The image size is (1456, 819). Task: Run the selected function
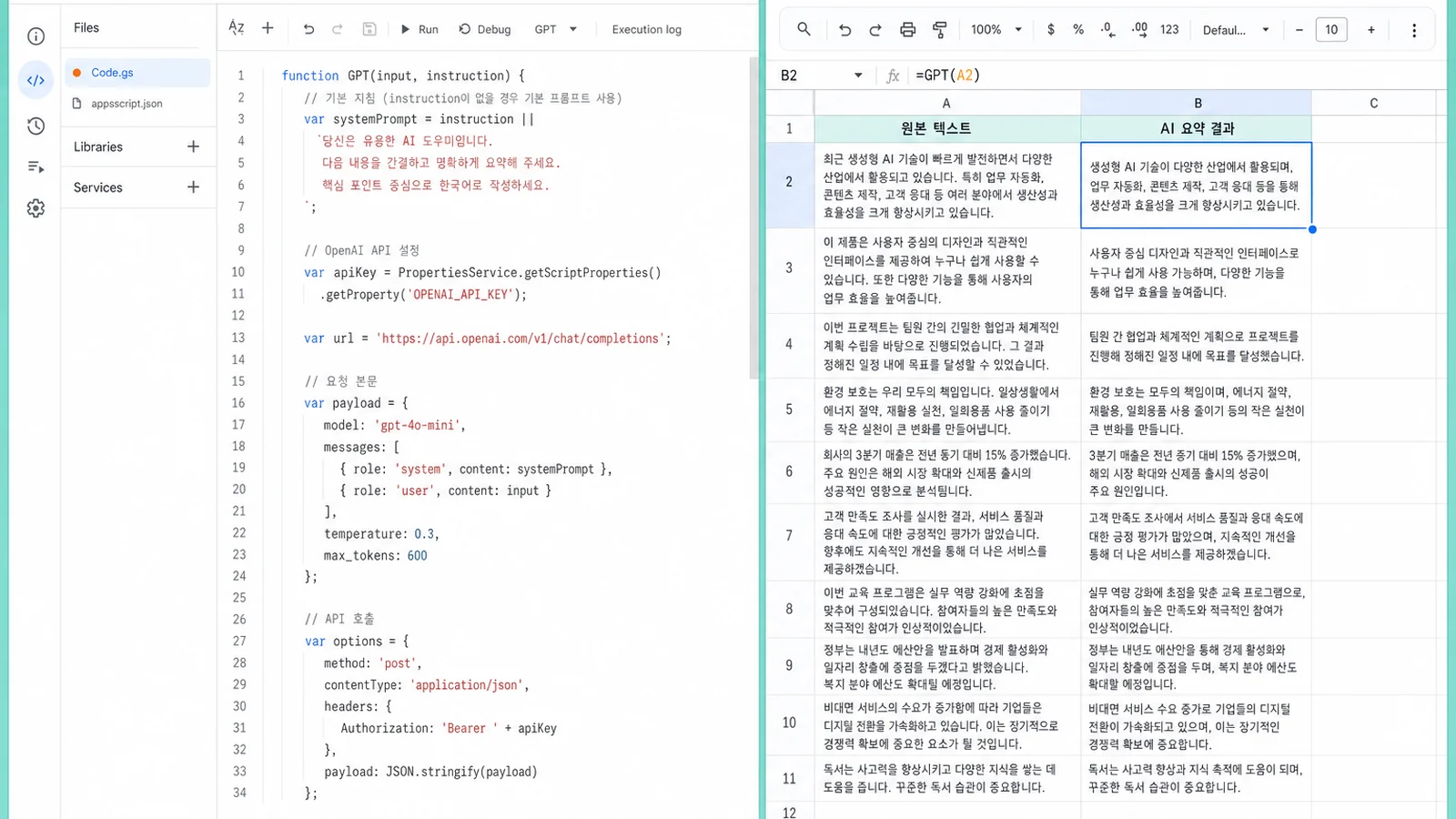420,29
